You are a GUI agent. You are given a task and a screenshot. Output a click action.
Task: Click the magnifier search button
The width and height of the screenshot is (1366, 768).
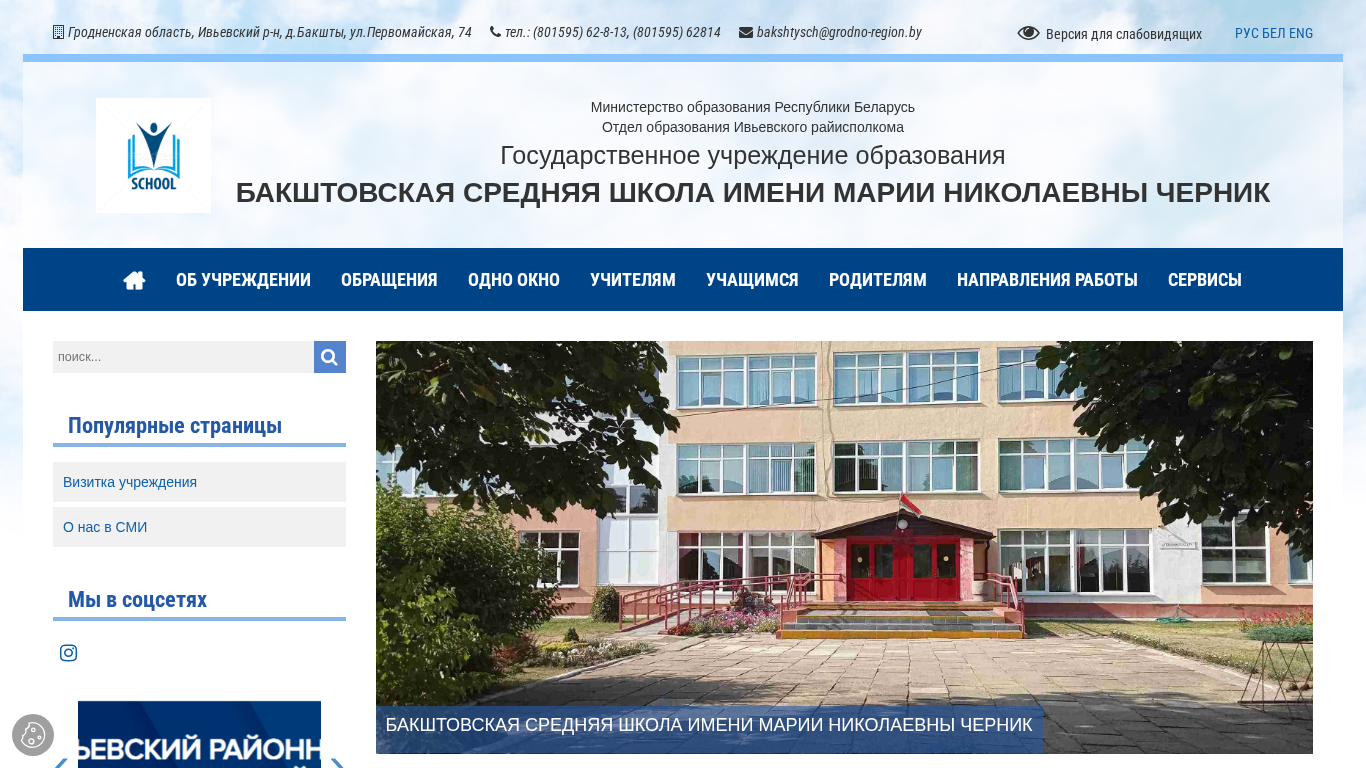[x=330, y=357]
